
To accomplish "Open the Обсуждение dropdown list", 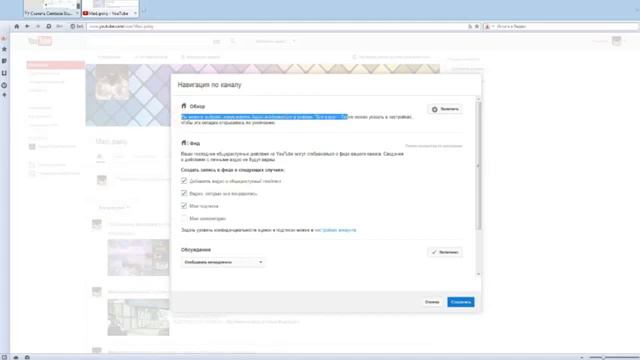I will pyautogui.click(x=223, y=262).
